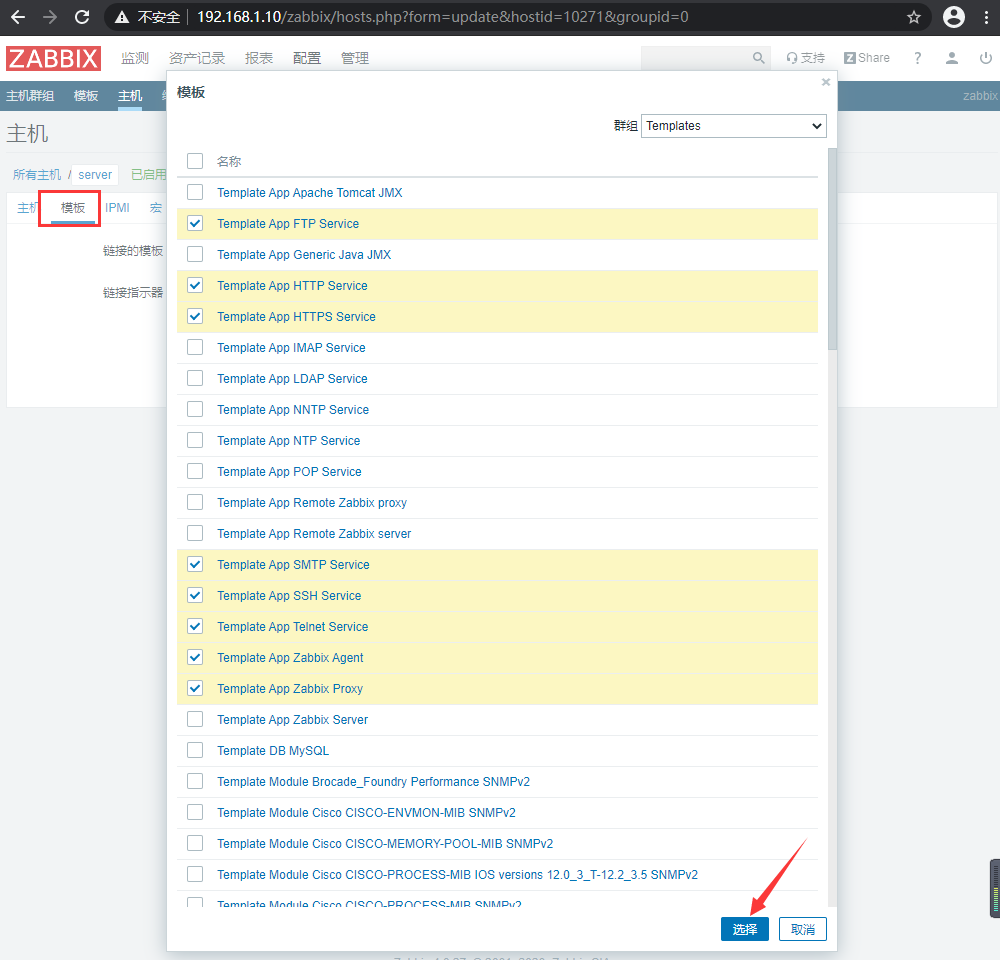Click the dialog's vertical scrollbar thumb
1000x960 pixels.
click(832, 249)
